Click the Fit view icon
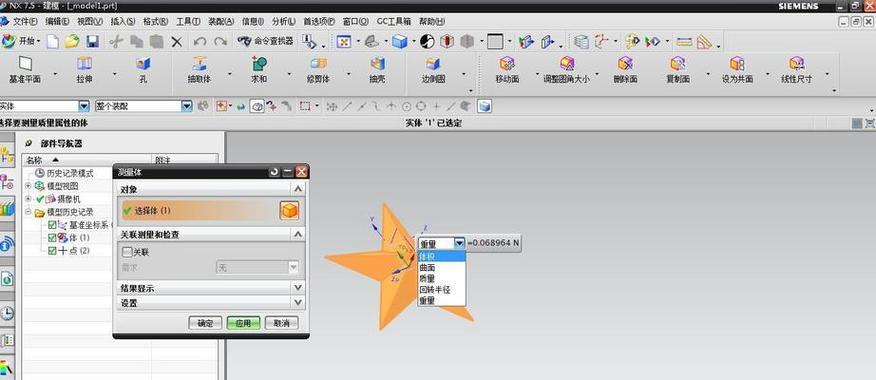876x380 pixels. pos(344,41)
